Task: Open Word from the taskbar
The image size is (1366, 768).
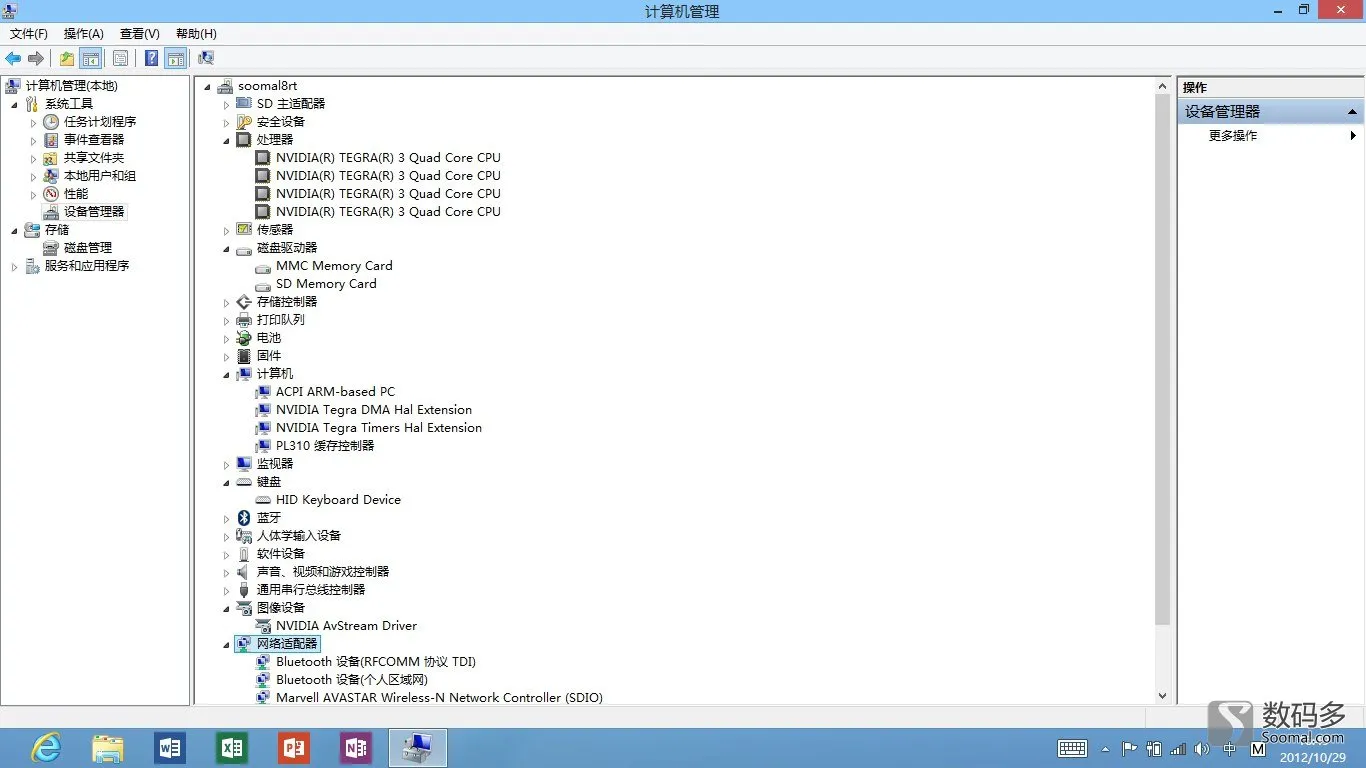Action: [x=170, y=747]
